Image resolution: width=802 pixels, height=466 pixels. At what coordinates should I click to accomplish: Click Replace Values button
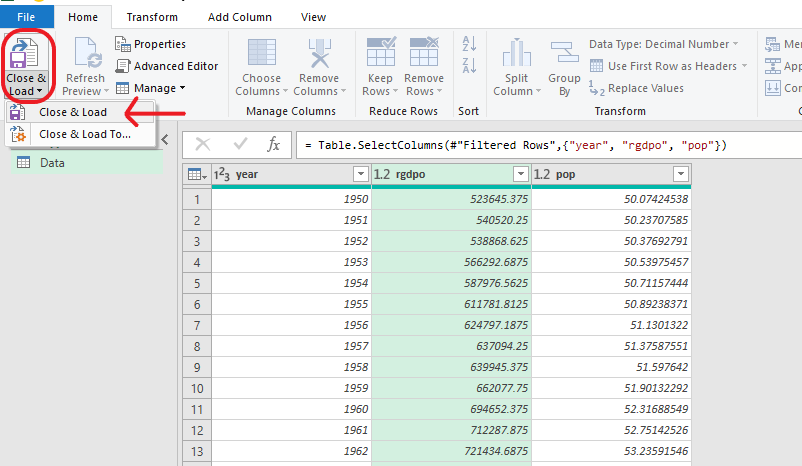pyautogui.click(x=645, y=88)
